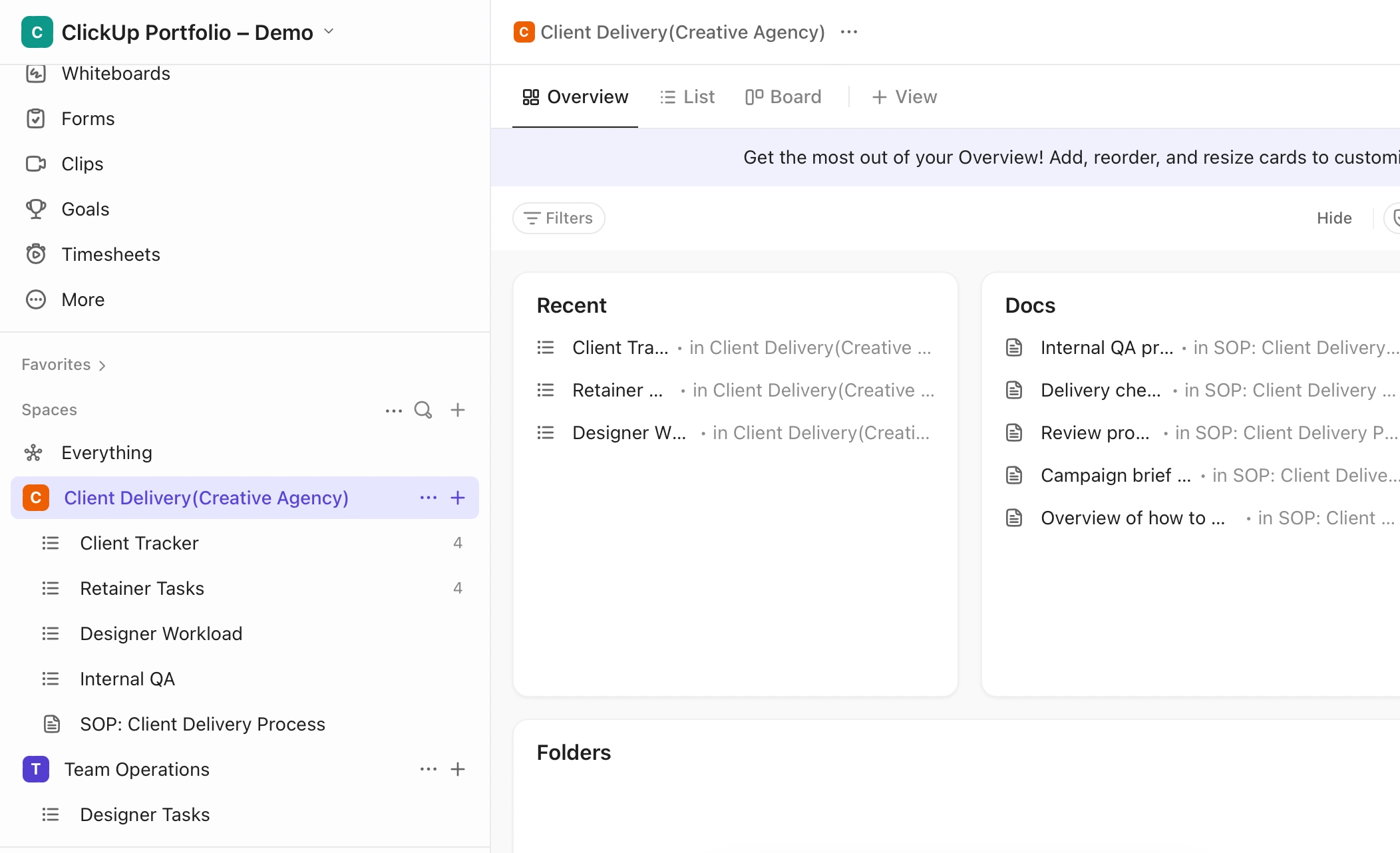This screenshot has height=853, width=1400.
Task: Click the doc icon next to Campaign brief ...
Action: (1014, 475)
